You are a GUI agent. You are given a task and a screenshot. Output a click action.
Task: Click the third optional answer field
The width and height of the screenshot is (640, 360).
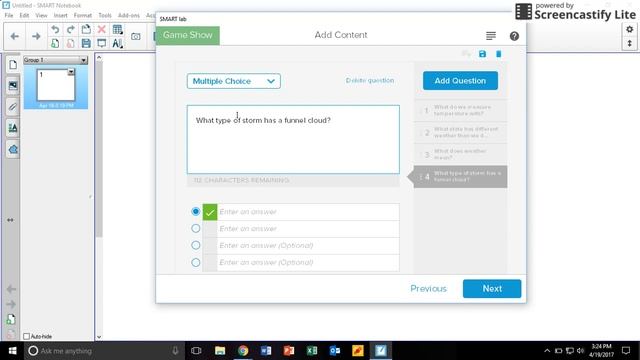308,246
